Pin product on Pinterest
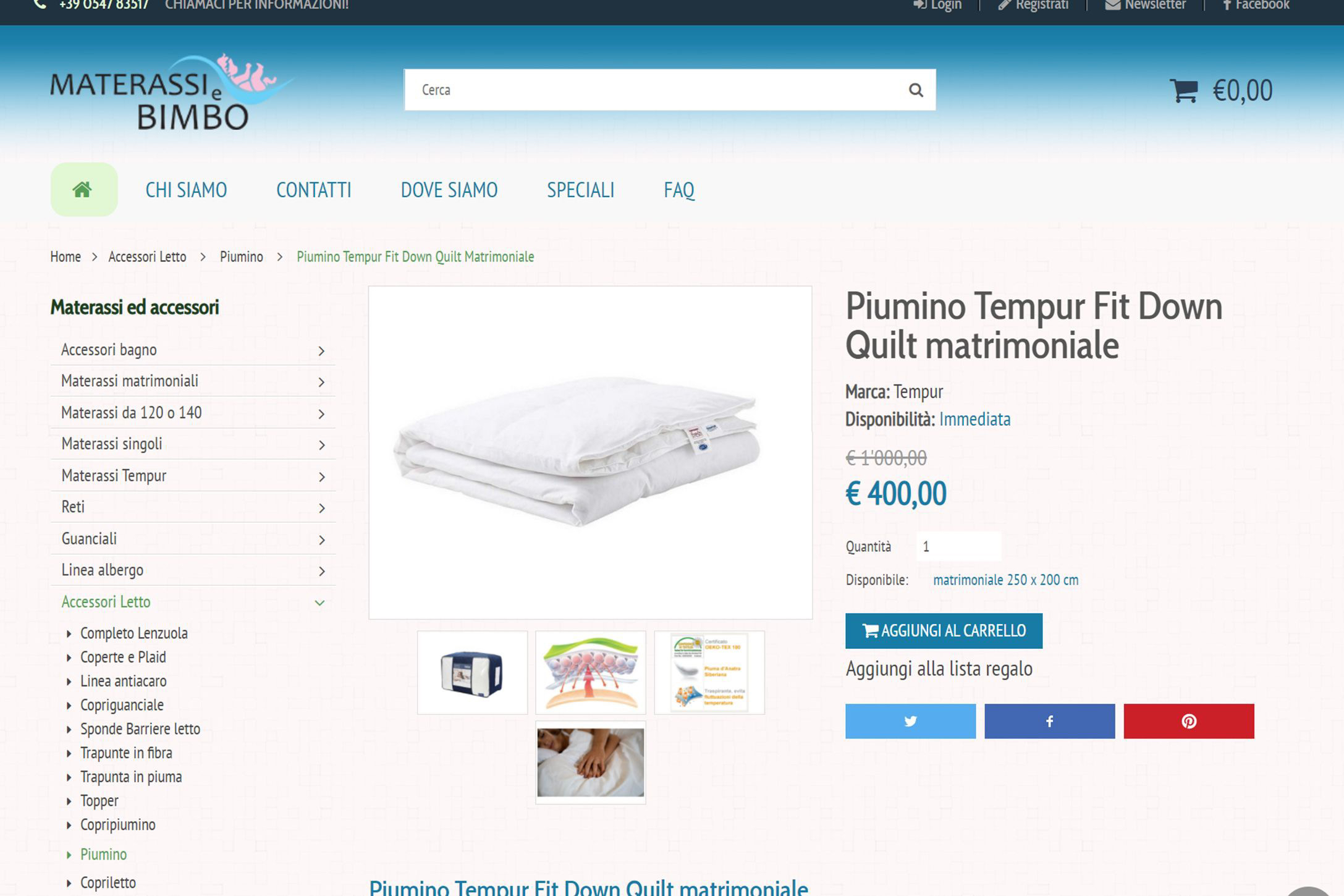 [1188, 721]
